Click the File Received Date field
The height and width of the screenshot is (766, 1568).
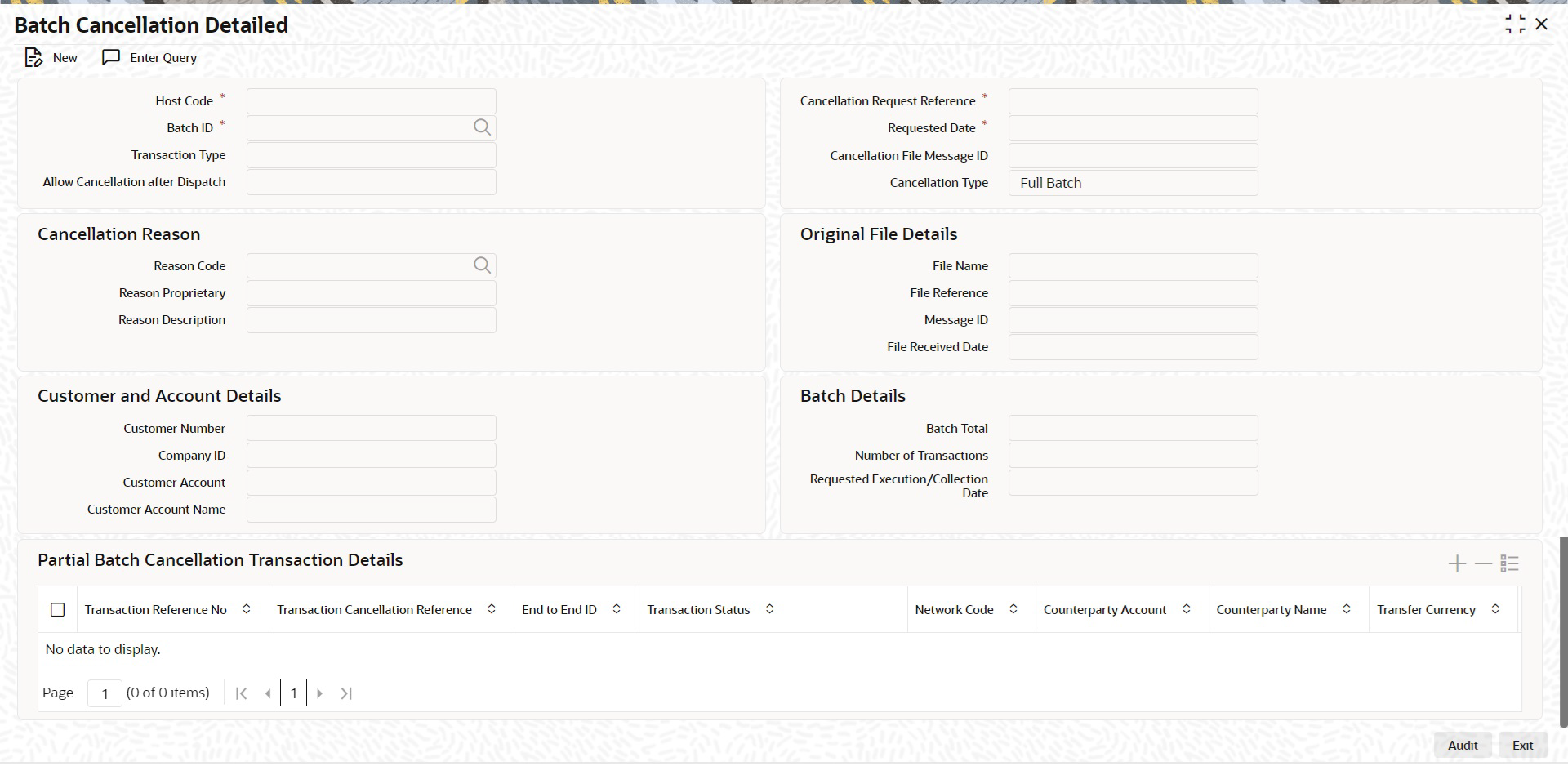click(1134, 347)
